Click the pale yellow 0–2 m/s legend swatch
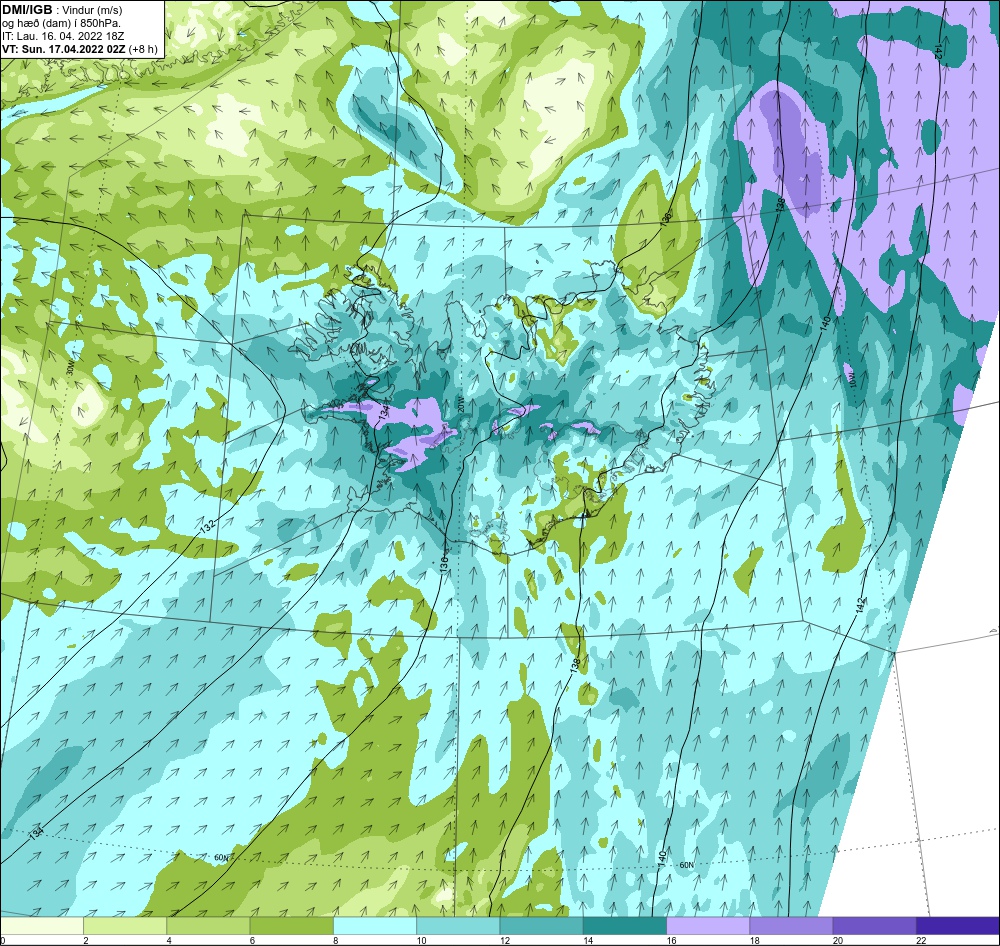This screenshot has width=1000, height=946. point(42,925)
